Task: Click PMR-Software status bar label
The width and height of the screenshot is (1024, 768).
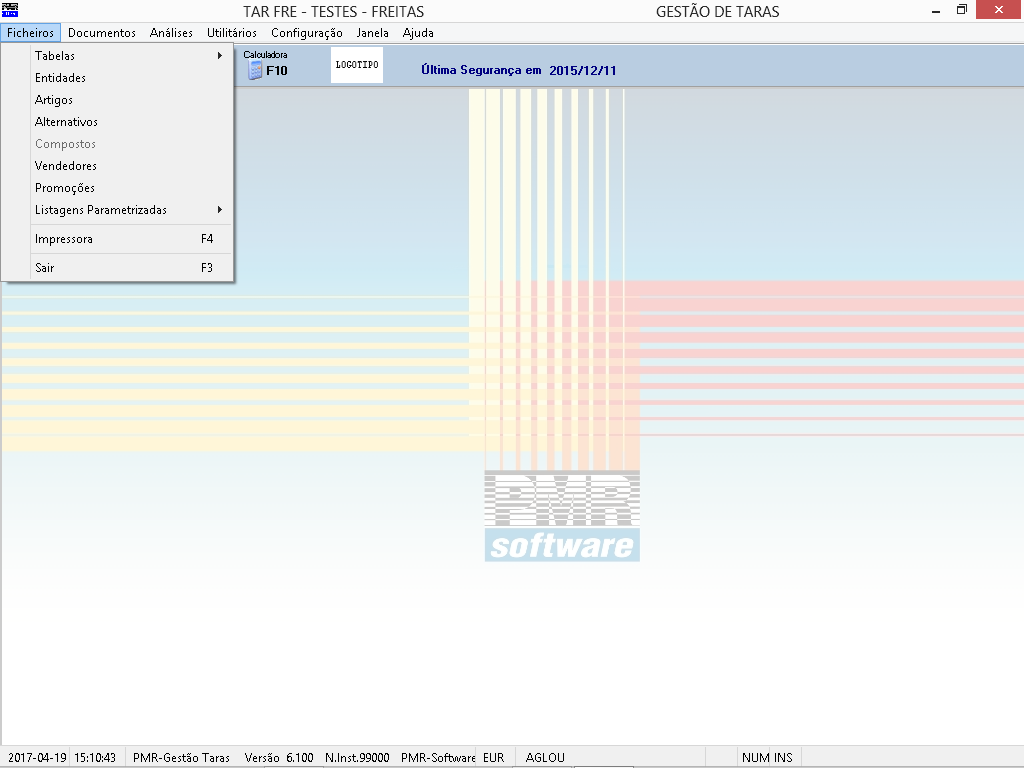Action: click(x=438, y=758)
